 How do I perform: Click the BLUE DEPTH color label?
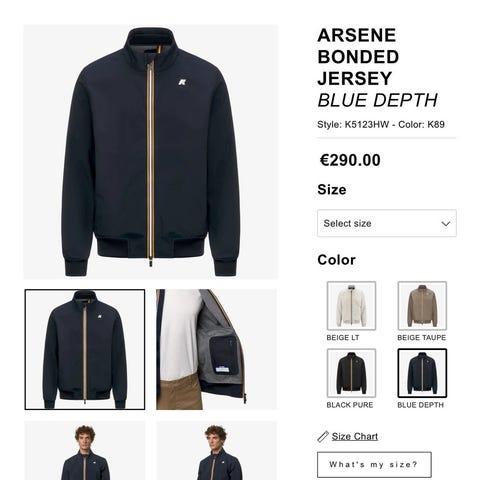[420, 405]
